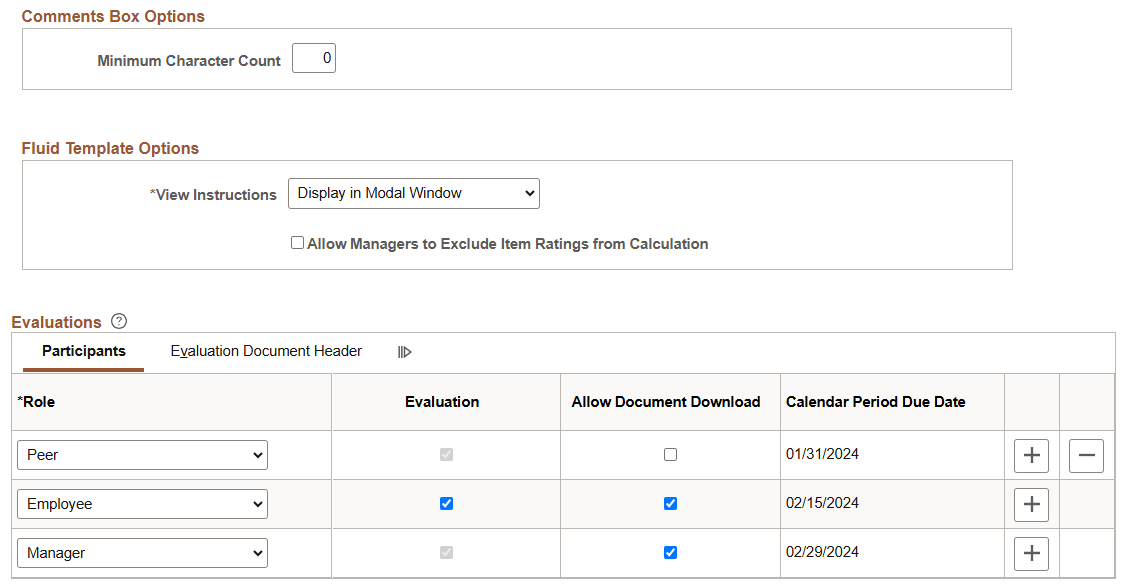Open the Employee role dropdown
1133x588 pixels.
[x=142, y=504]
